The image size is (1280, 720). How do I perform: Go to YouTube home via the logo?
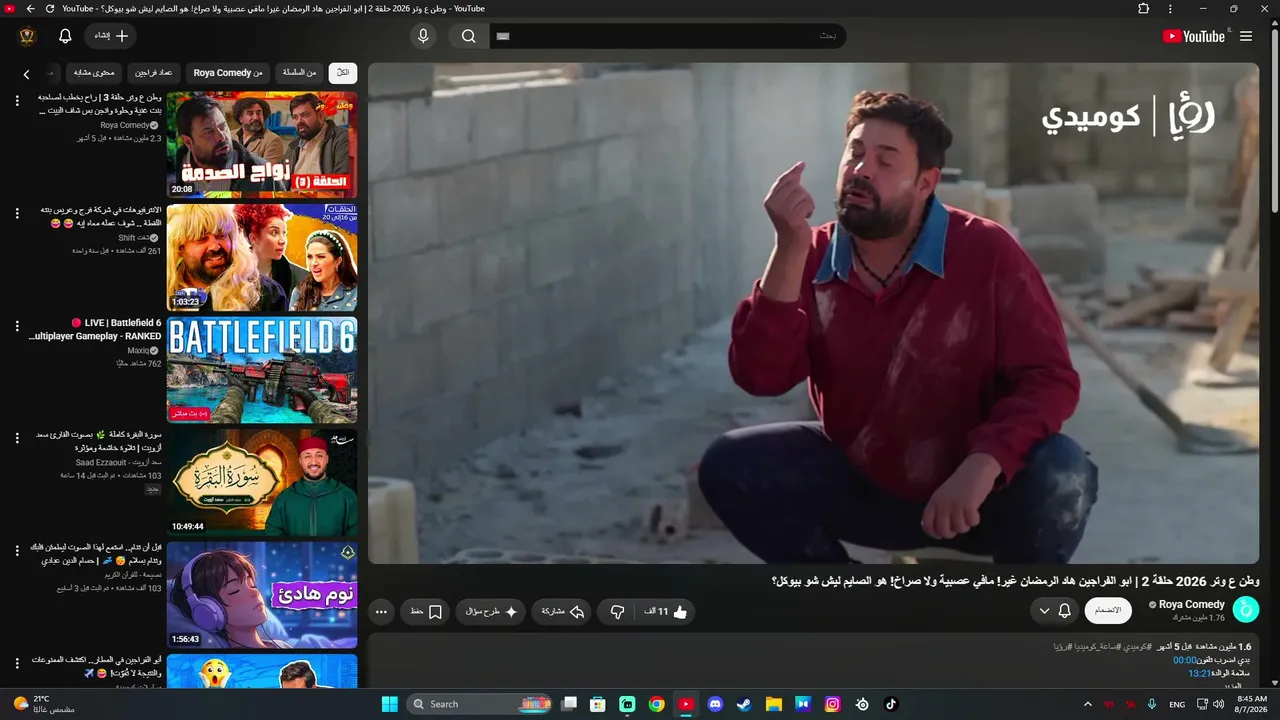(1194, 36)
